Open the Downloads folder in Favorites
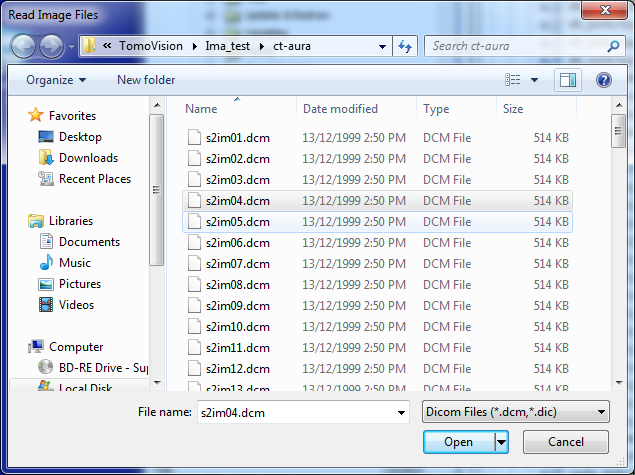Screen dimensions: 635x475 [x=46, y=158]
